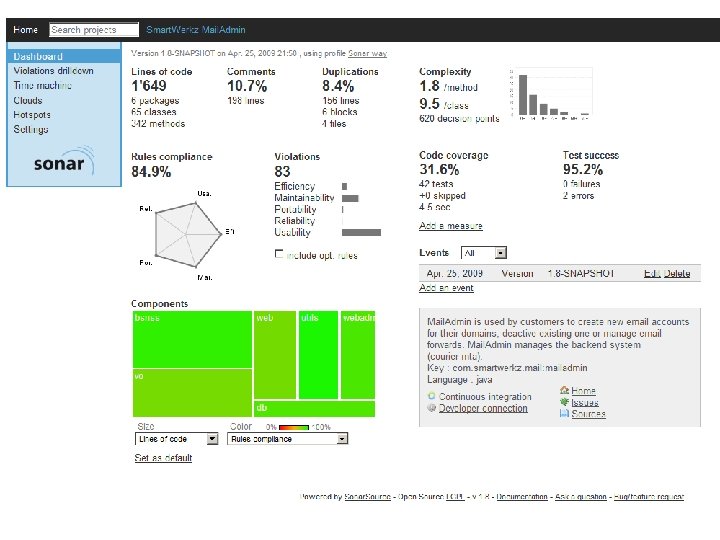The width and height of the screenshot is (720, 540).
Task: Click the Issues bug icon
Action: coord(564,402)
